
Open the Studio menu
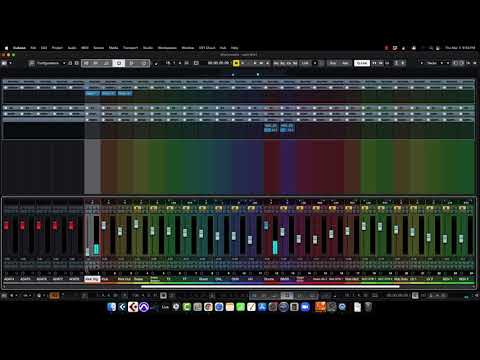point(148,48)
